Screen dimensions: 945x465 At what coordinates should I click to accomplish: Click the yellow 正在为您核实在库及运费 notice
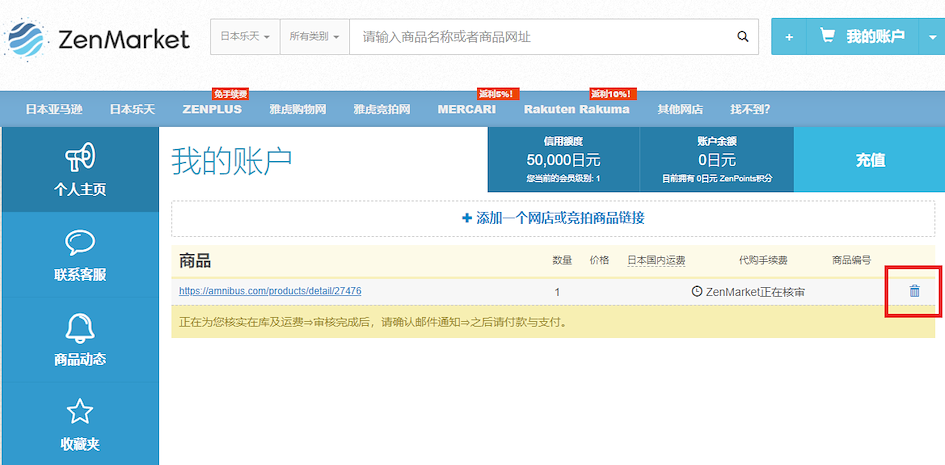553,322
